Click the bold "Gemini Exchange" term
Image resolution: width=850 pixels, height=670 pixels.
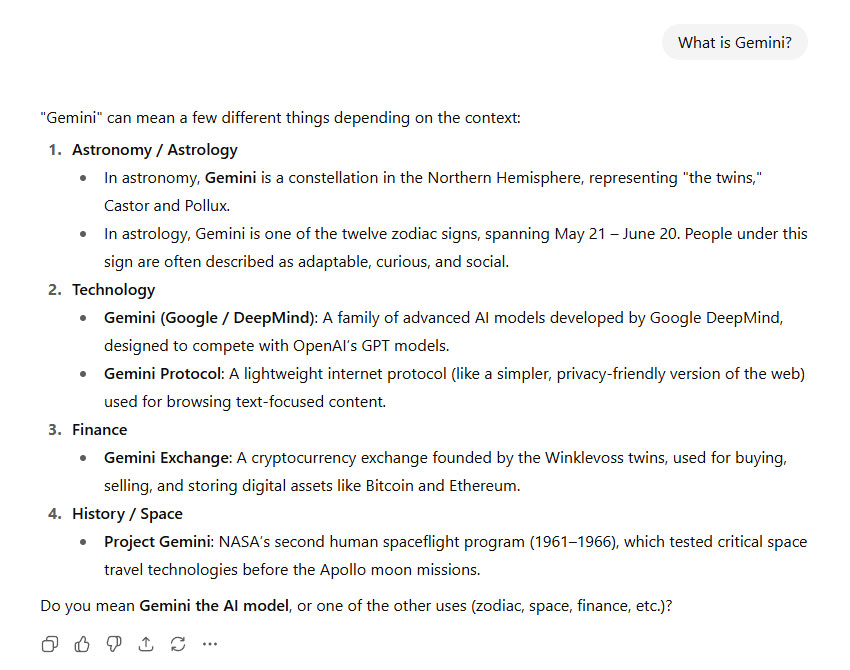click(167, 458)
